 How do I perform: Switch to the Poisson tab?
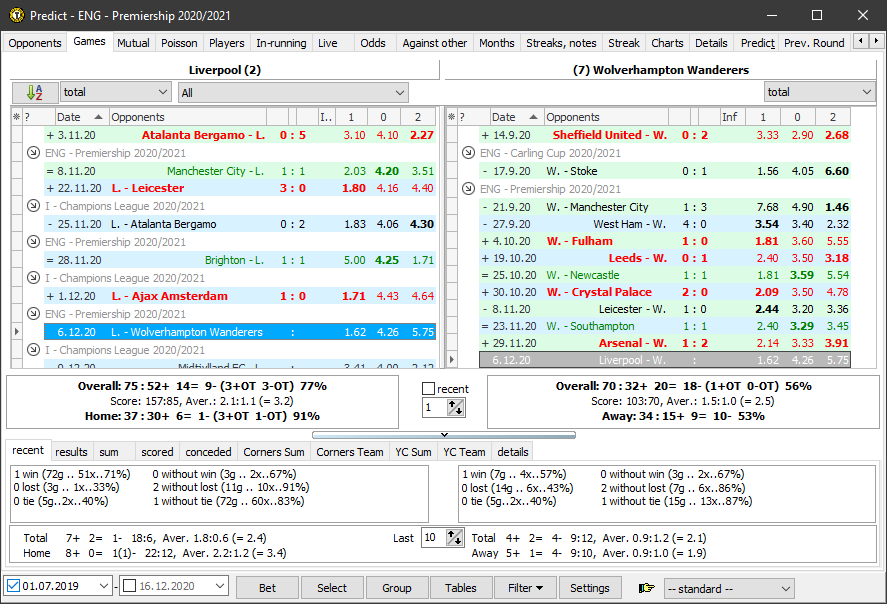point(179,43)
